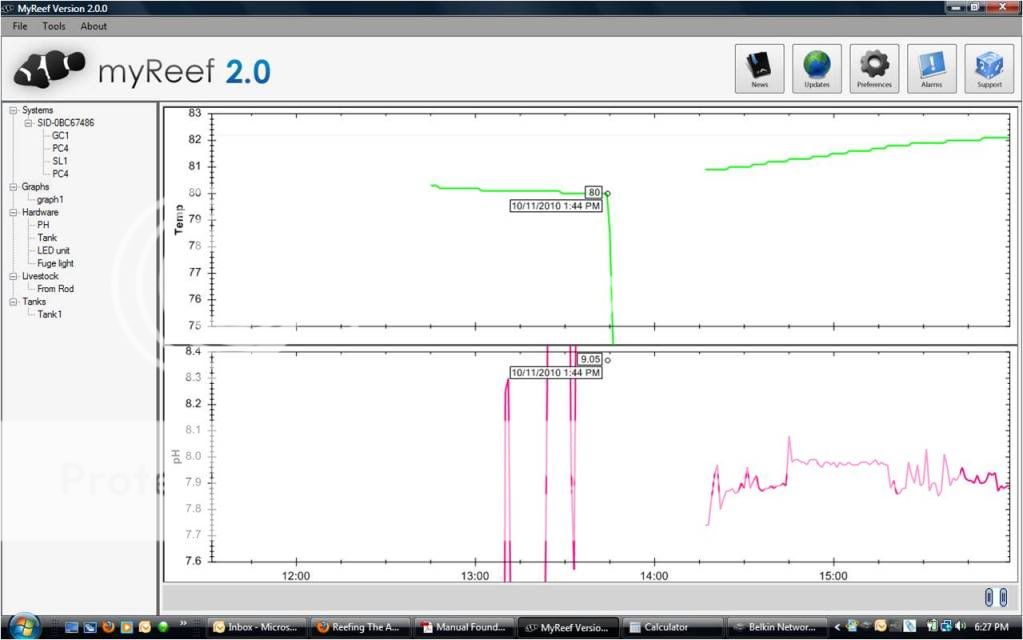Screen dimensions: 1023x640
Task: Collapse the Hardware tree node
Action: tap(13, 212)
